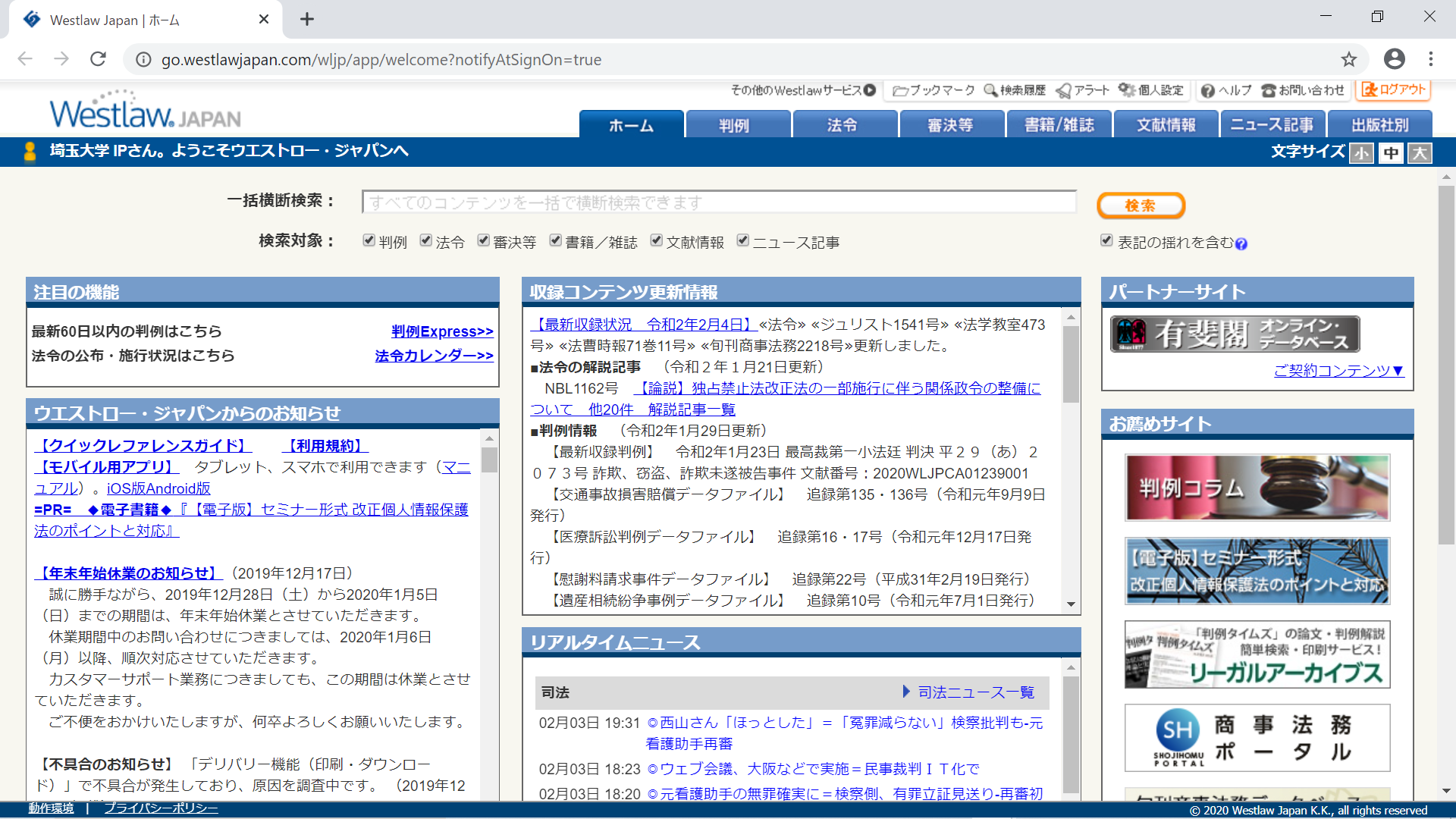
Task: Set text size to 小 small
Action: [1361, 153]
